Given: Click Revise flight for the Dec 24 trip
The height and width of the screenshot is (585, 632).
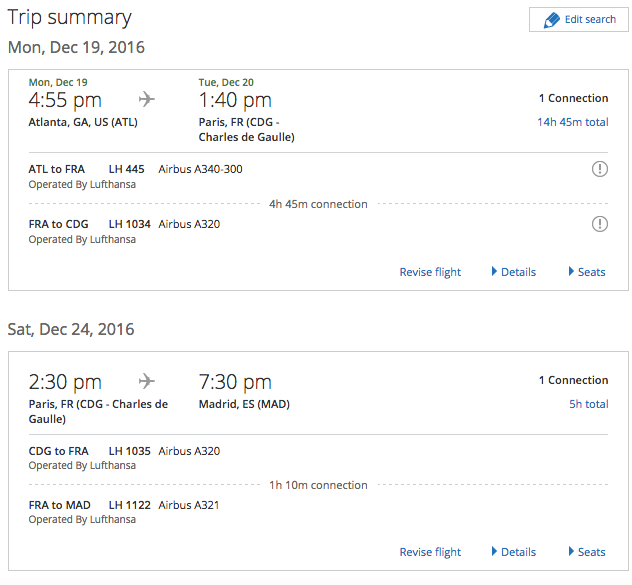Looking at the screenshot, I should pyautogui.click(x=430, y=552).
